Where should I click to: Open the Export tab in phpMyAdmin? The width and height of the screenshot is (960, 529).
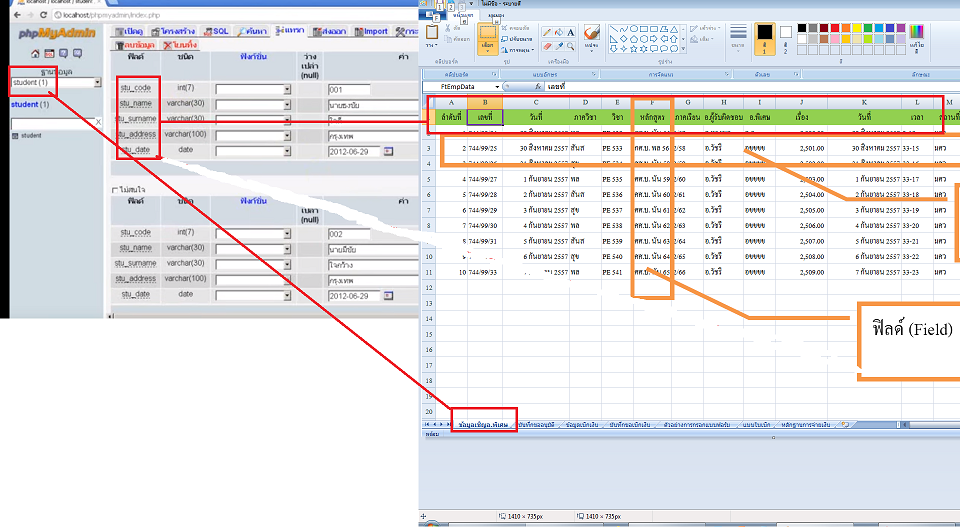[x=329, y=31]
